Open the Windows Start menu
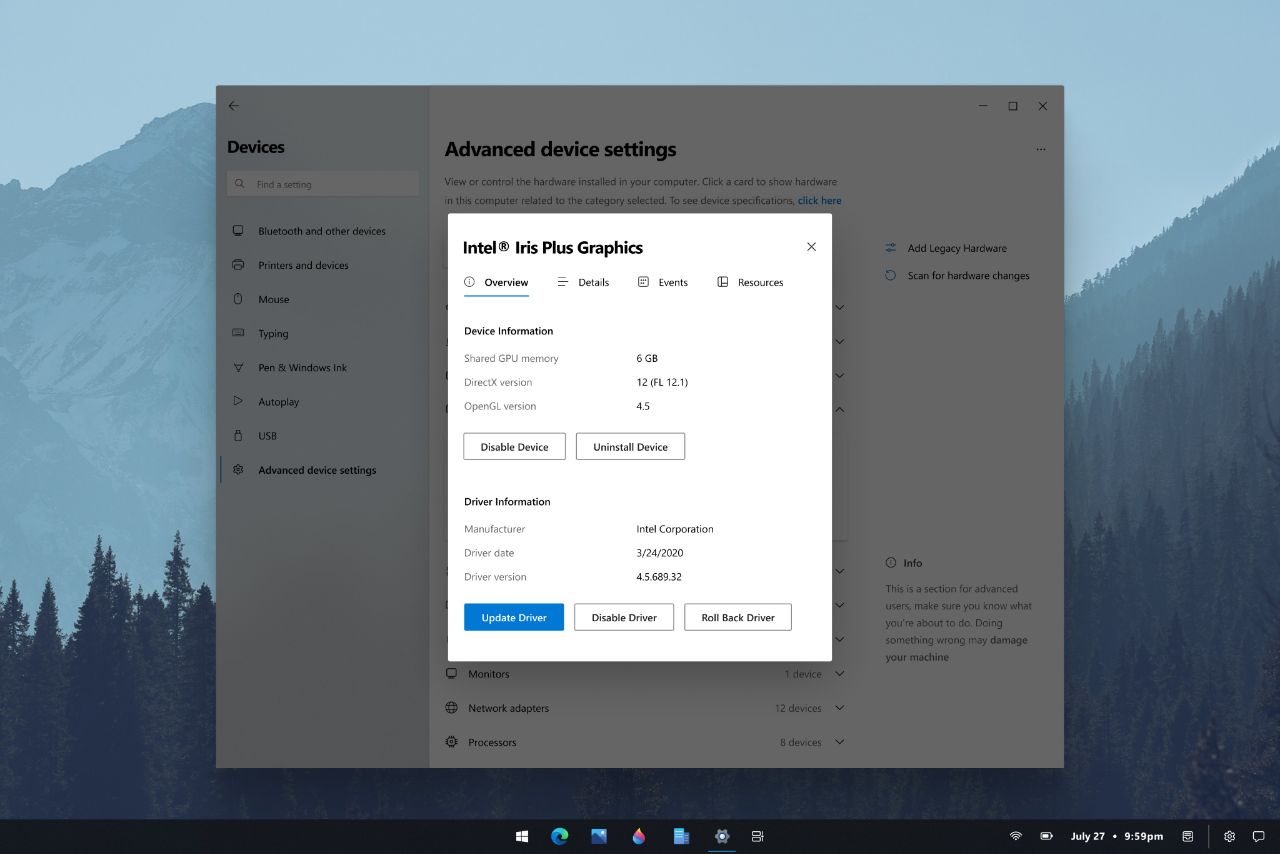Screen dimensions: 1280x854 click(522, 836)
